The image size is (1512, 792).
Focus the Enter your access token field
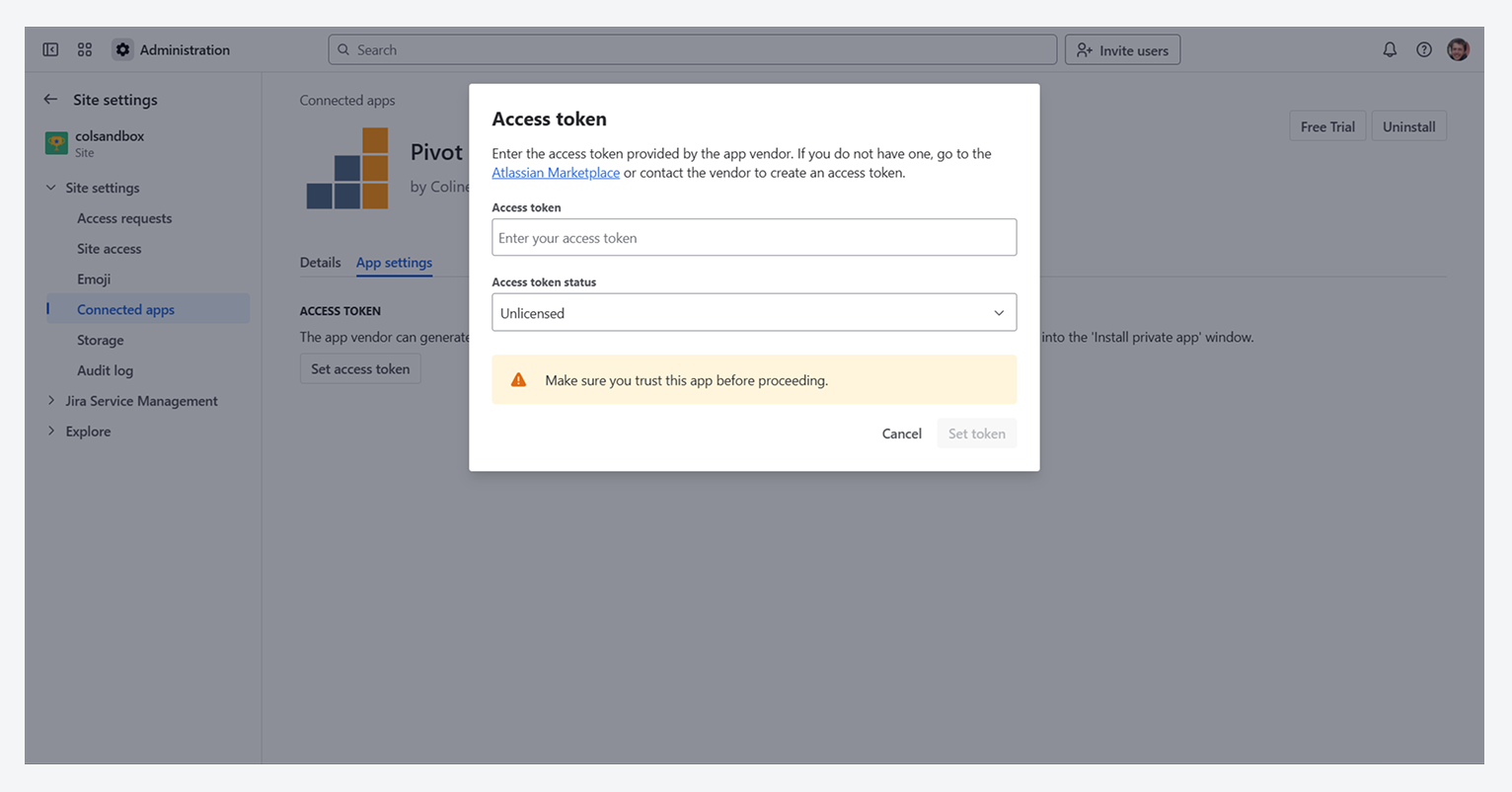click(754, 238)
